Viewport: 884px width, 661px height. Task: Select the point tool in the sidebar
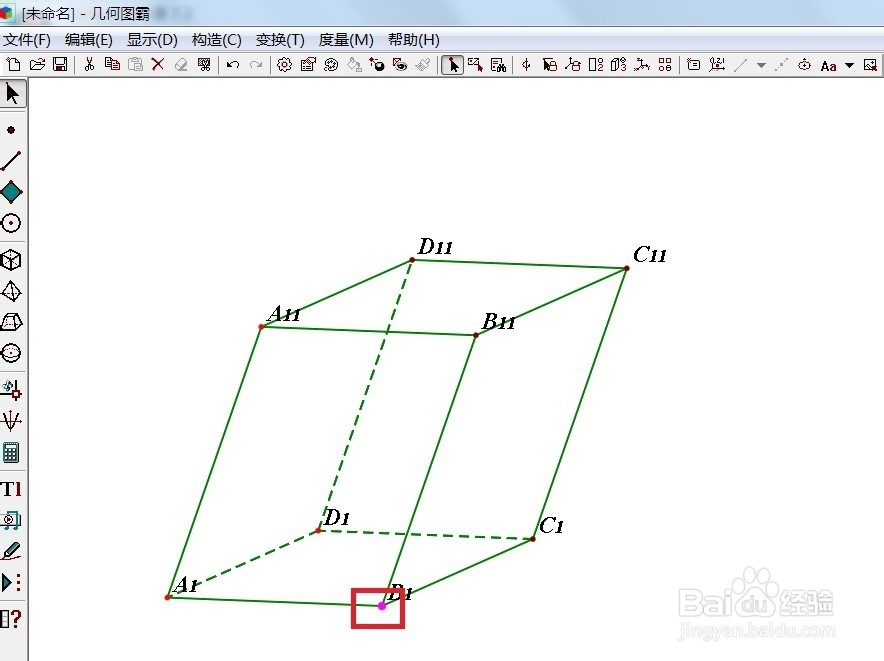click(x=11, y=130)
